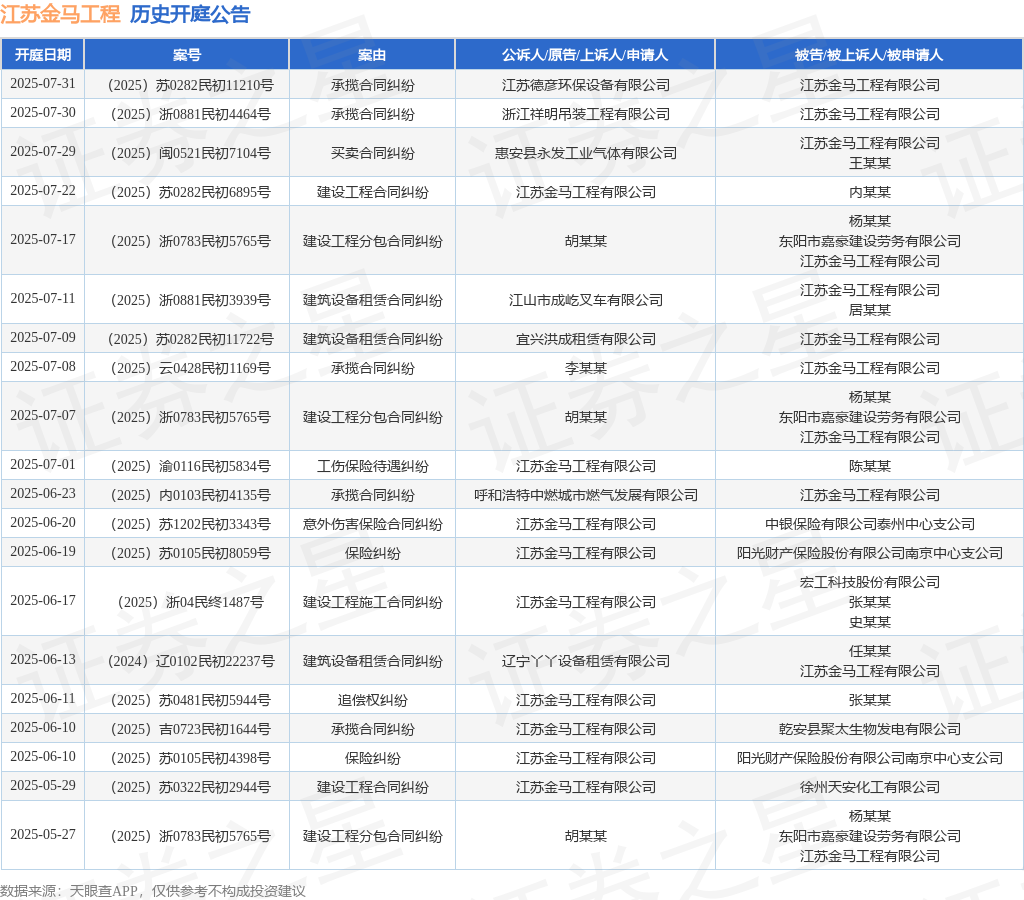Select defendant 宏工科技股份有限公司
This screenshot has width=1024, height=900.
tap(870, 583)
